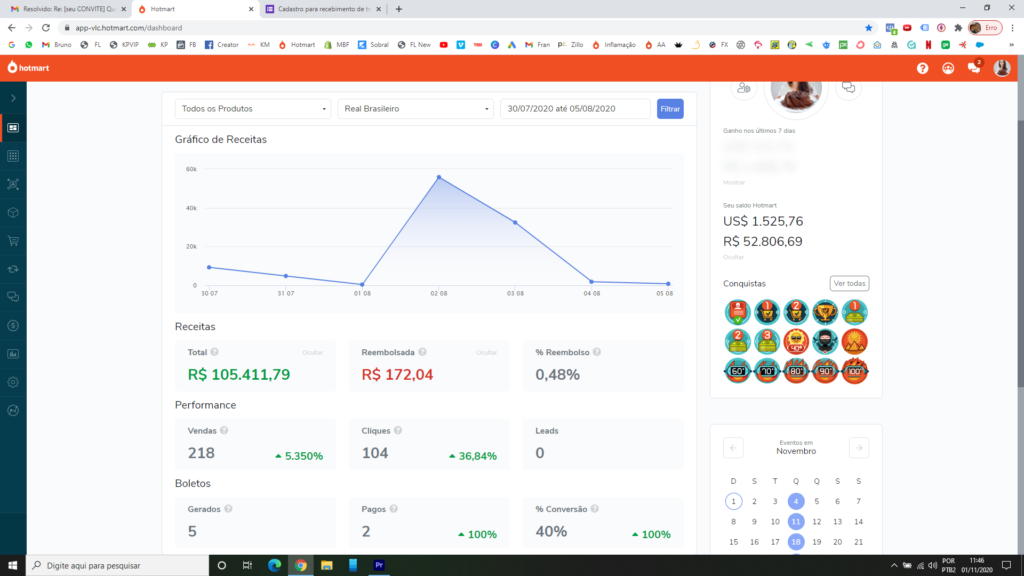Click the help icon next to % Reembolso
1024x576 pixels.
(597, 352)
